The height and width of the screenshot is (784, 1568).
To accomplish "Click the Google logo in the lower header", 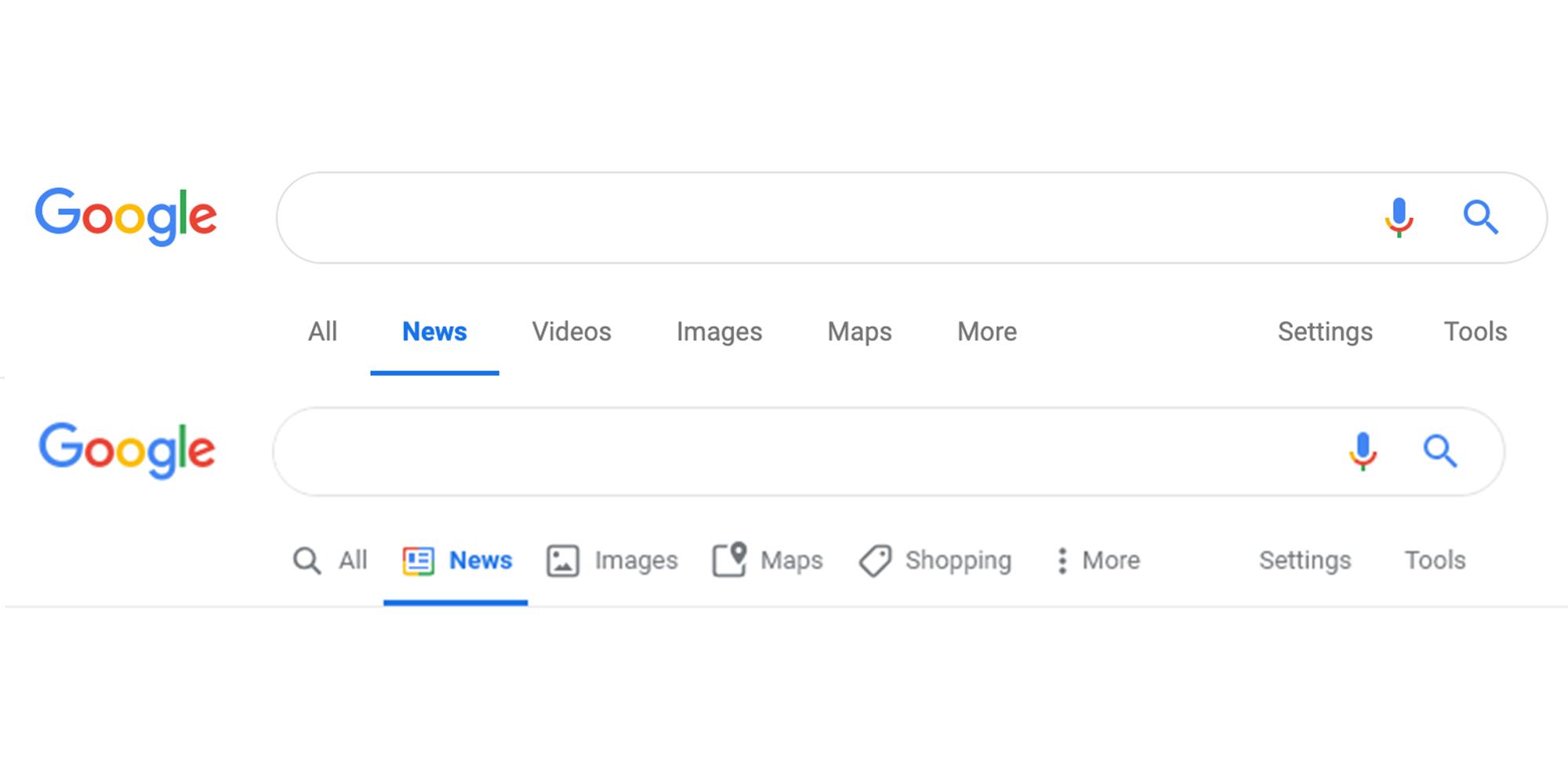I will pyautogui.click(x=127, y=450).
